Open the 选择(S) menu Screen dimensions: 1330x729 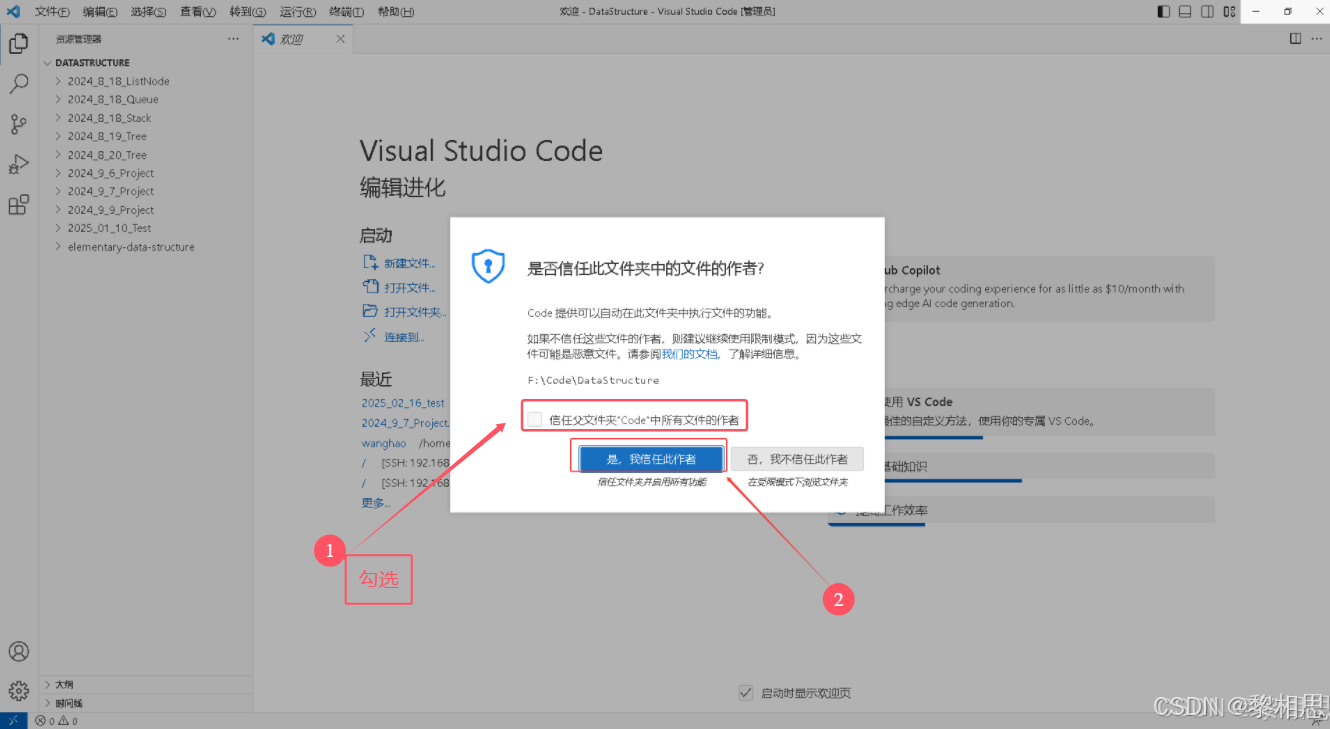149,12
